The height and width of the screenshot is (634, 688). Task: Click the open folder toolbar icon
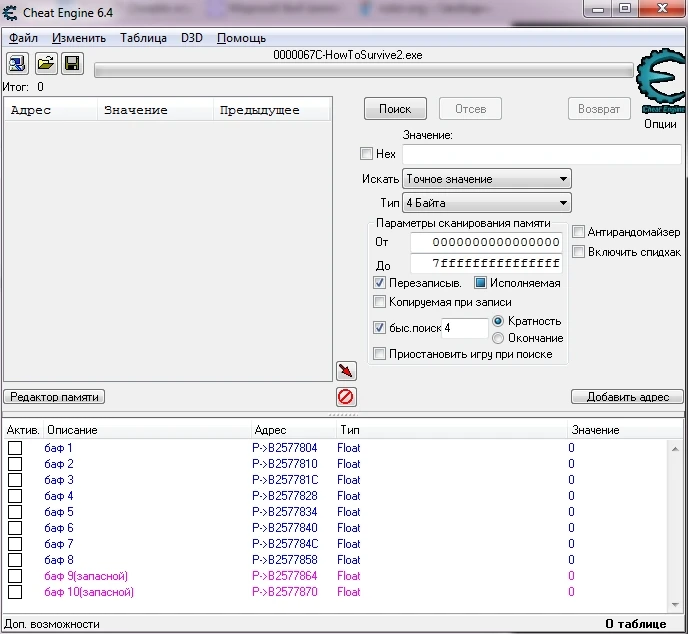(x=46, y=64)
